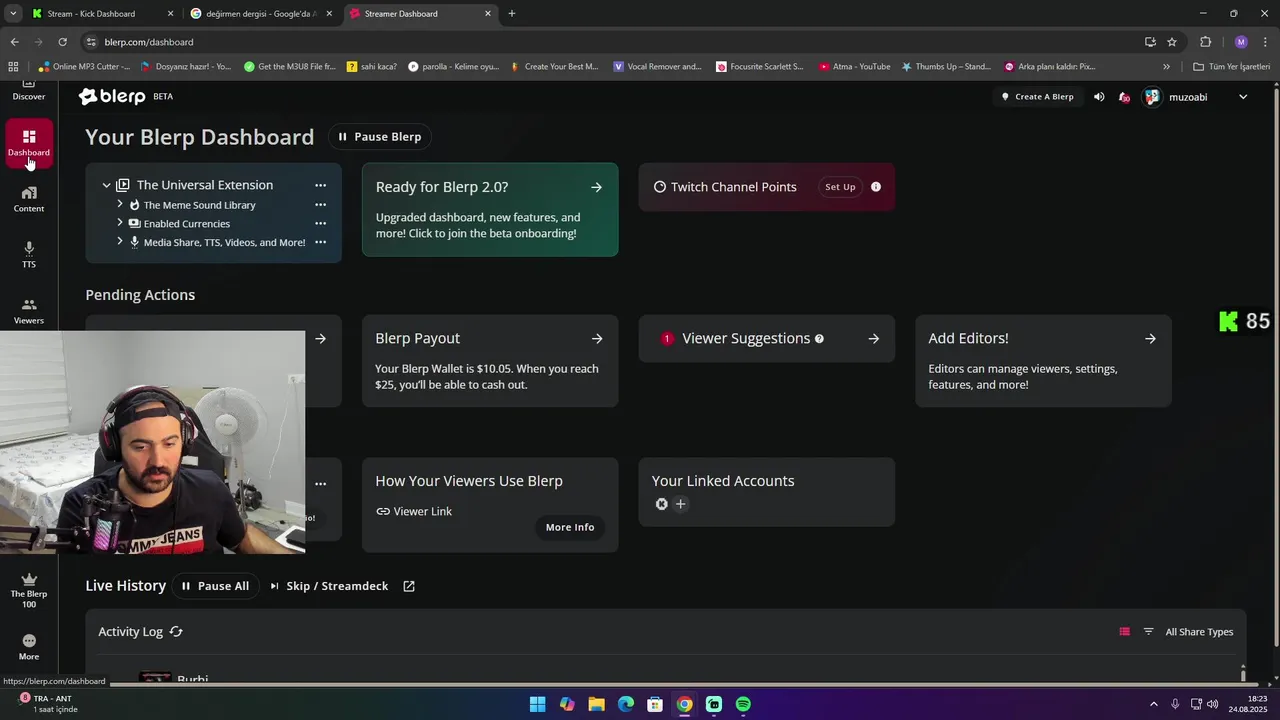
Task: Show more bookmarks with double chevron
Action: pos(1166,67)
